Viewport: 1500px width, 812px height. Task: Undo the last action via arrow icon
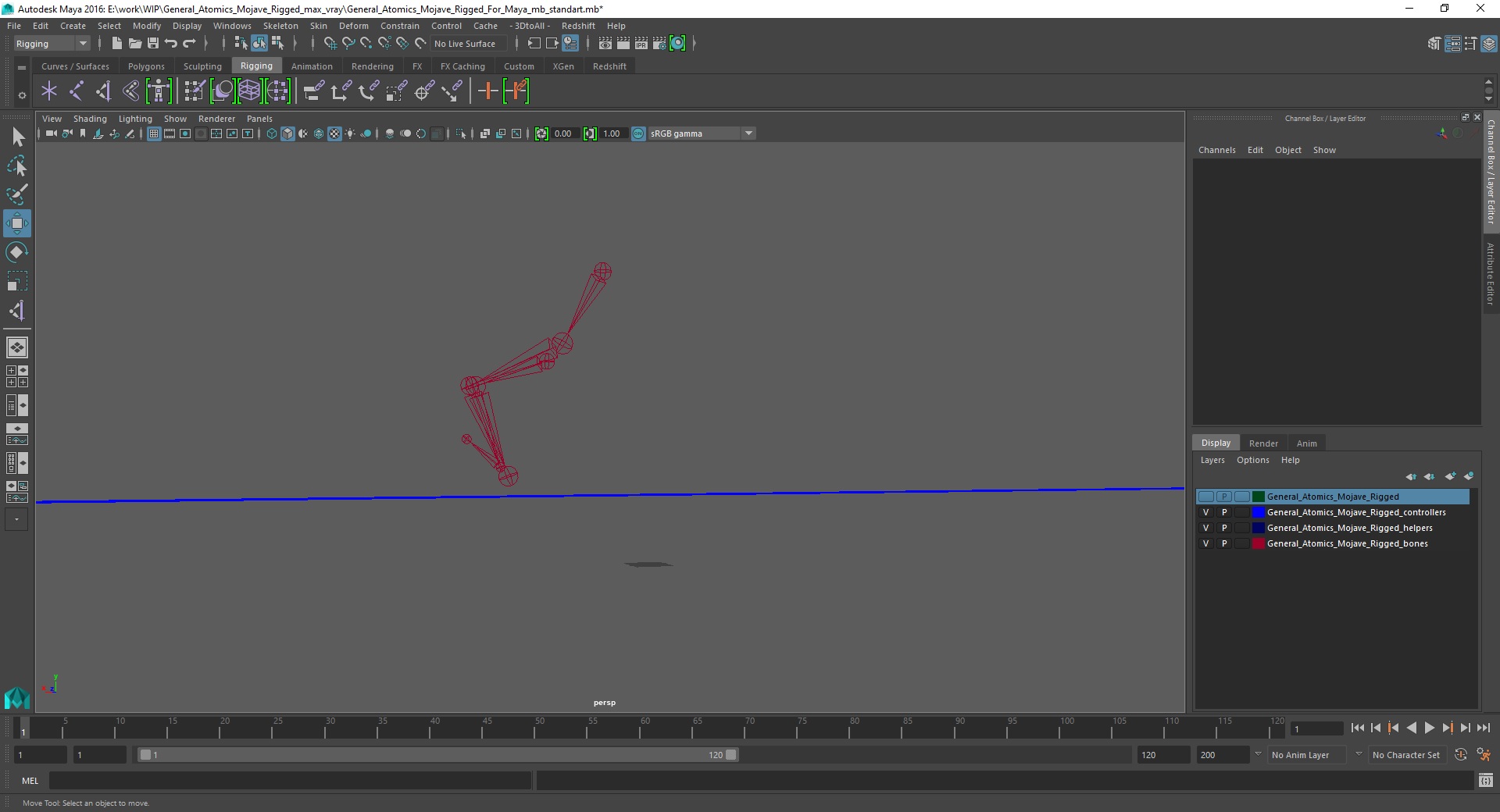[170, 44]
